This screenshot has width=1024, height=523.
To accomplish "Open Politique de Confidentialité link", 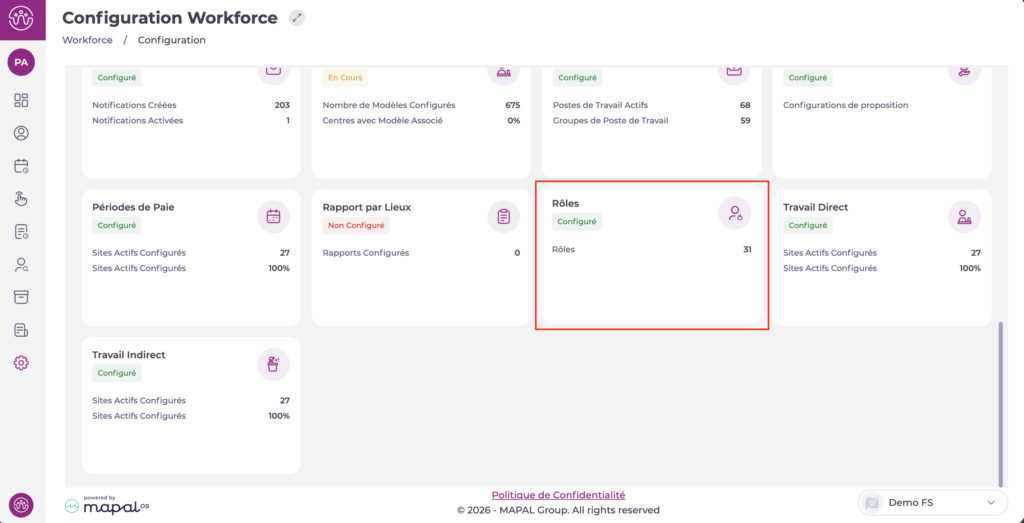I will [558, 495].
